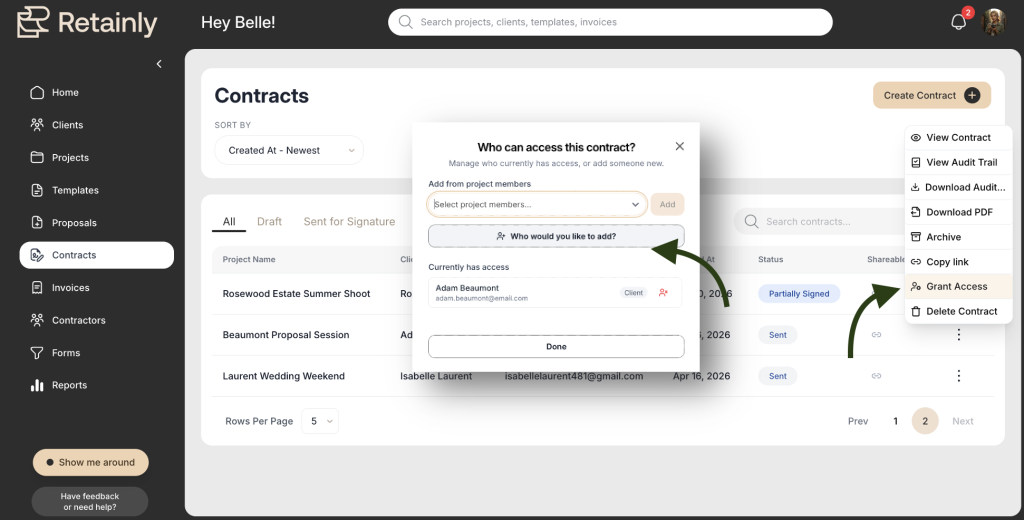Change the Rows Per Page dropdown
1024x520 pixels.
320,421
